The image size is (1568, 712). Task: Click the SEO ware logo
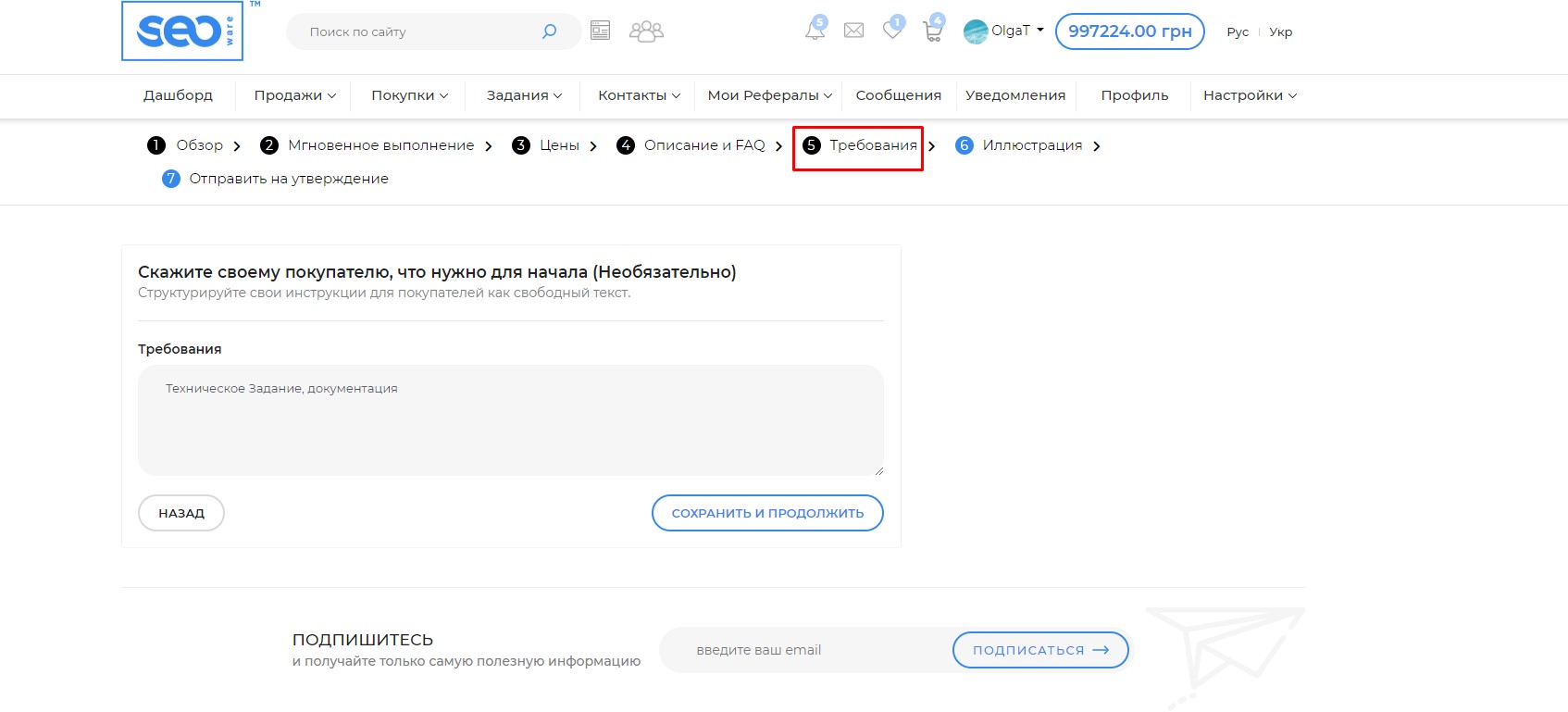click(x=182, y=31)
